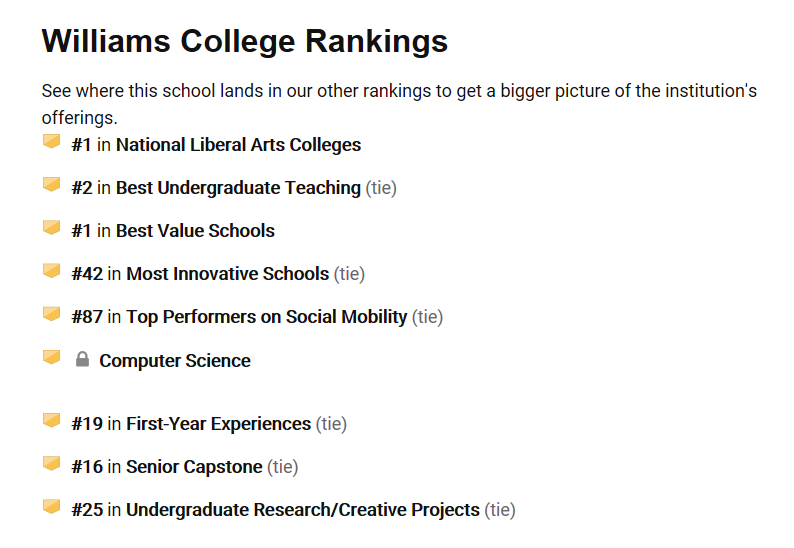Click the badge icon beside Best Value Schools
The width and height of the screenshot is (794, 548).
pos(51,228)
